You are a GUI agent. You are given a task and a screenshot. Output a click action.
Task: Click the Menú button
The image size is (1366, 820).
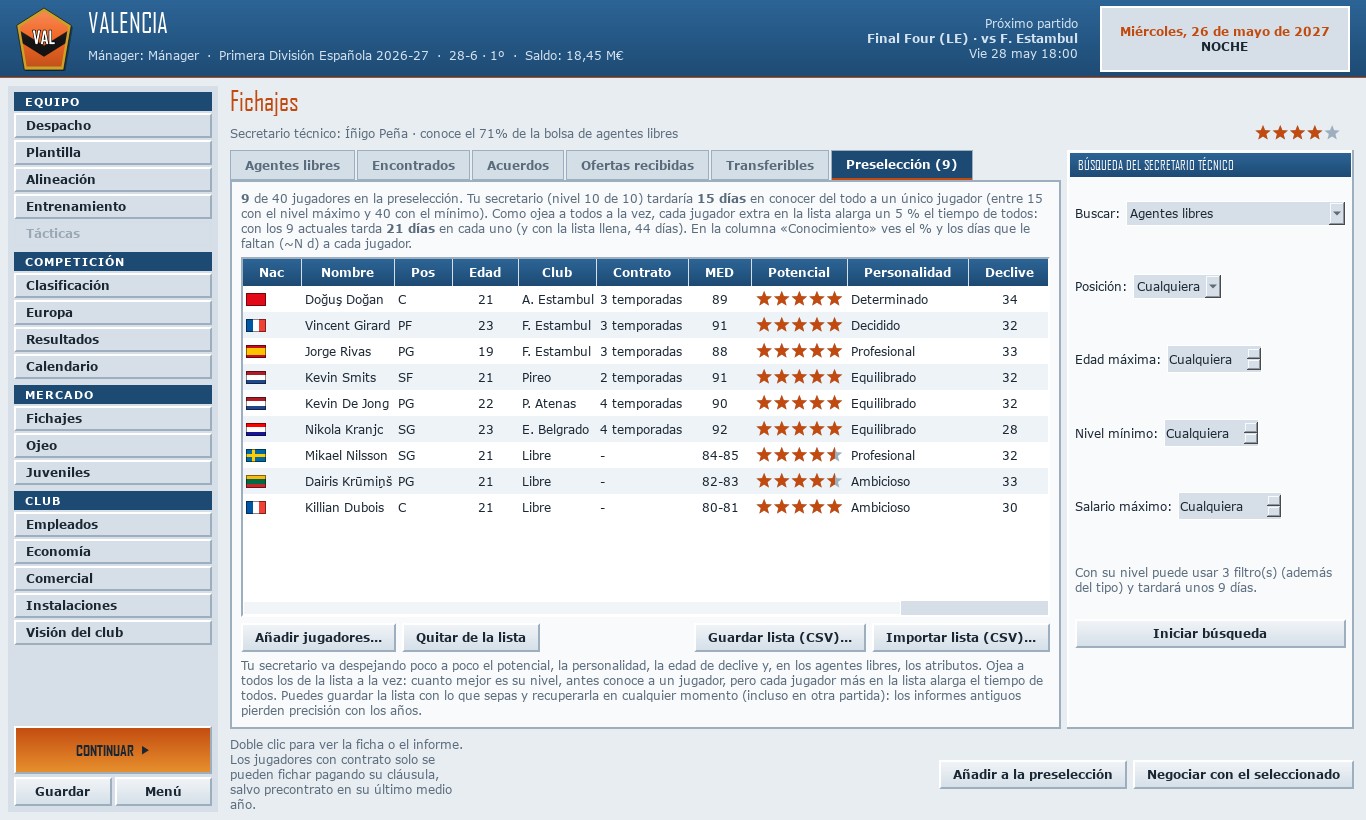[x=163, y=791]
